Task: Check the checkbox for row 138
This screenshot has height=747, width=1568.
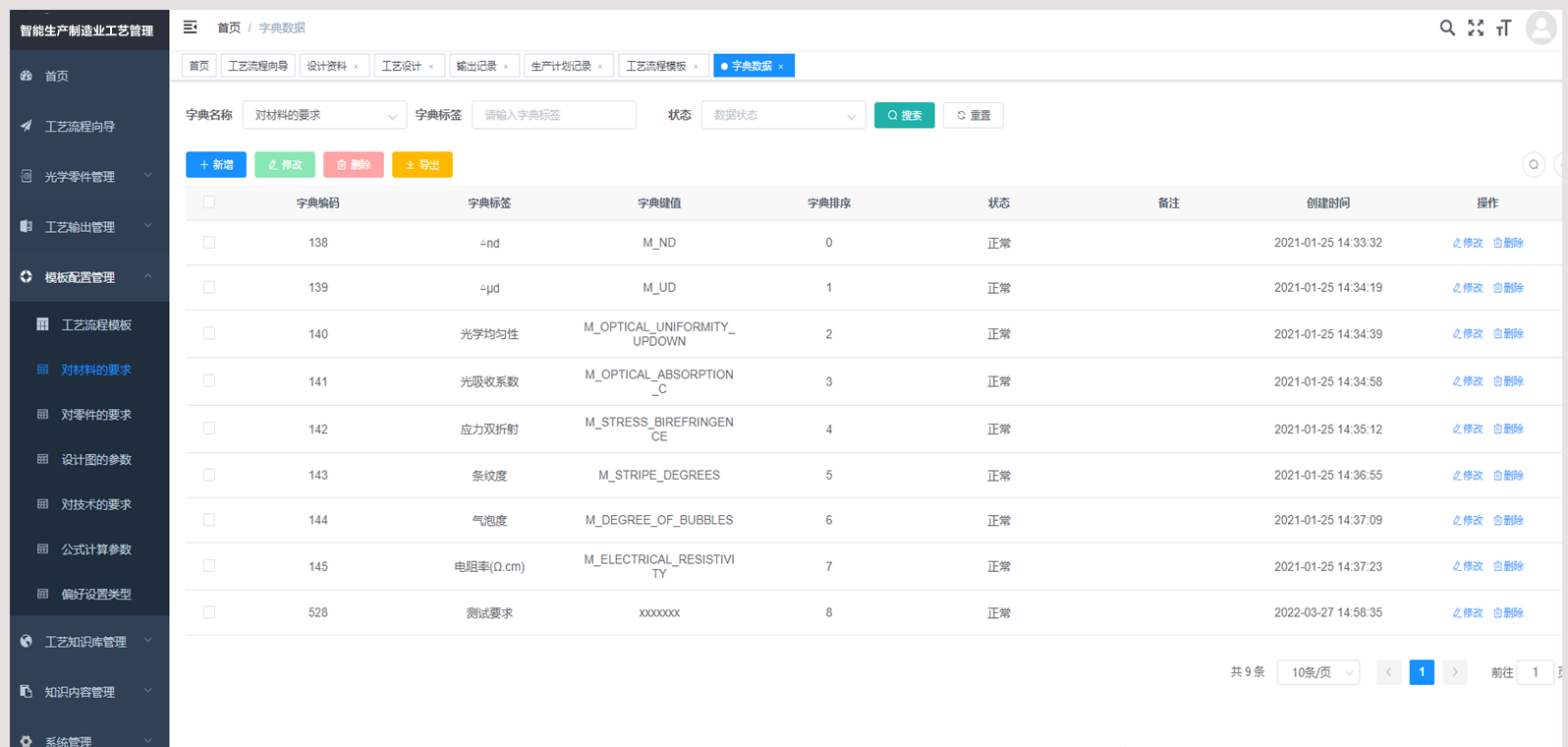Action: (209, 243)
